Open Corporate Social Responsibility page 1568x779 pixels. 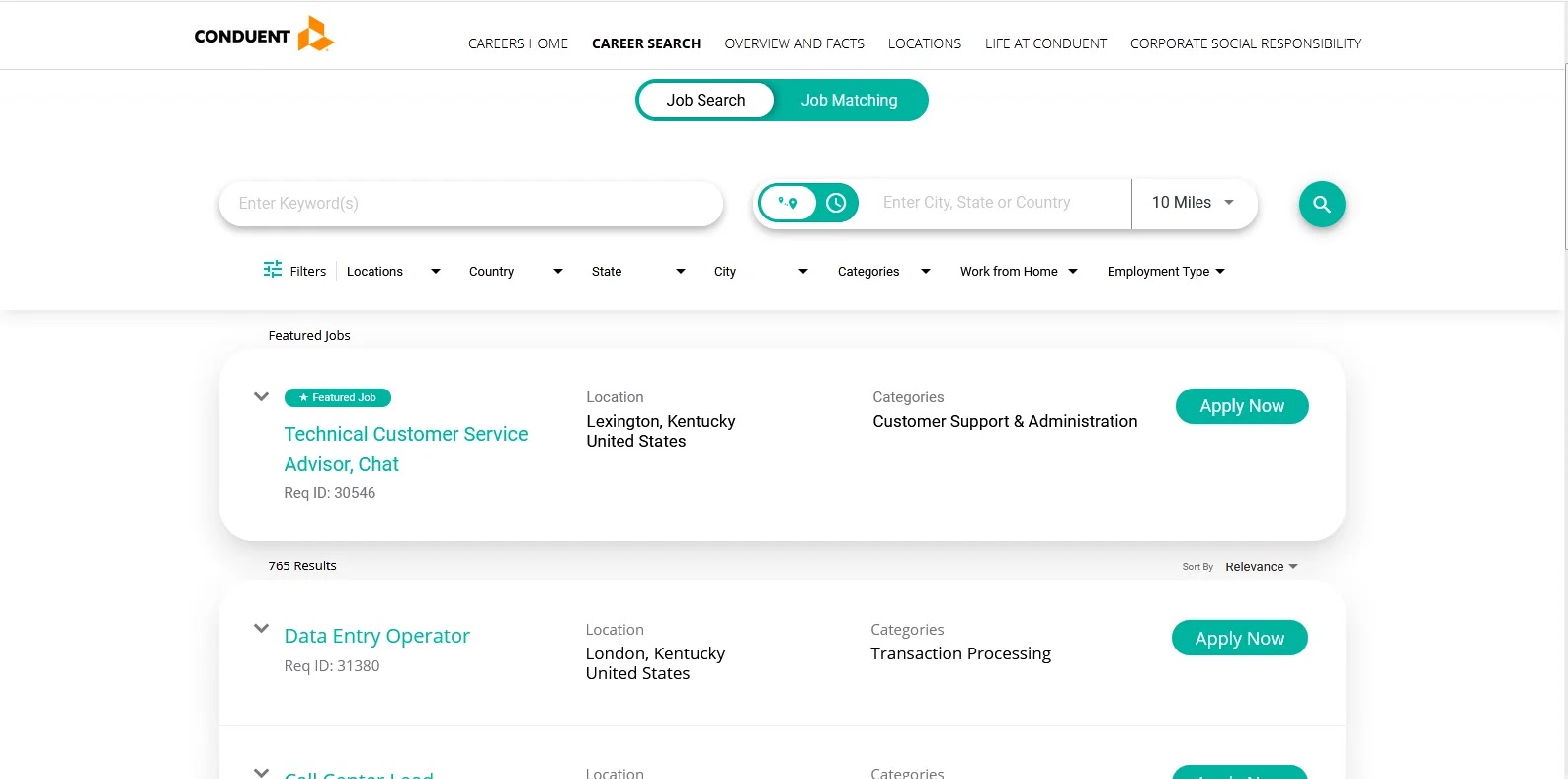click(1245, 43)
